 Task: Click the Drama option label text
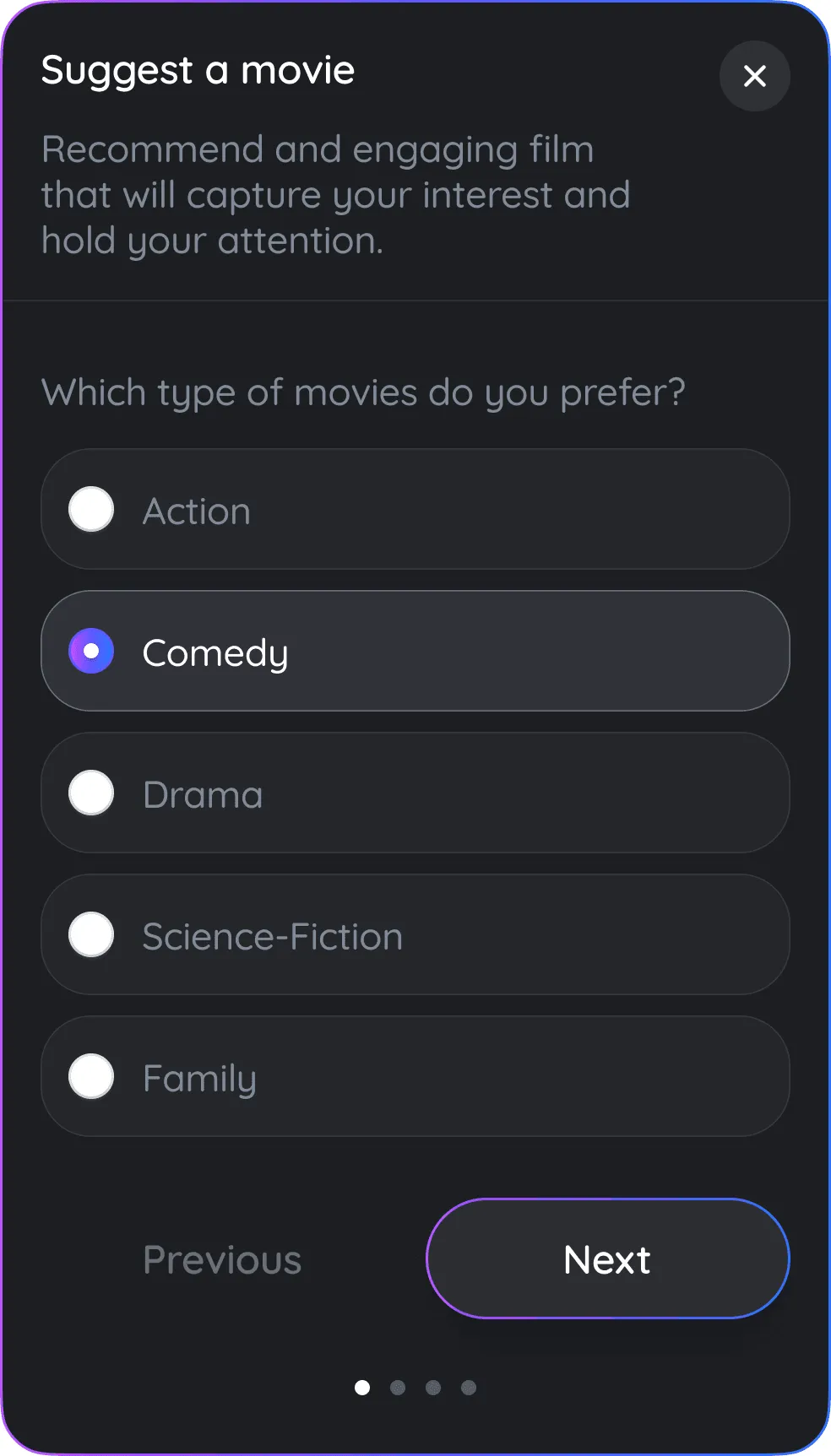coord(203,795)
